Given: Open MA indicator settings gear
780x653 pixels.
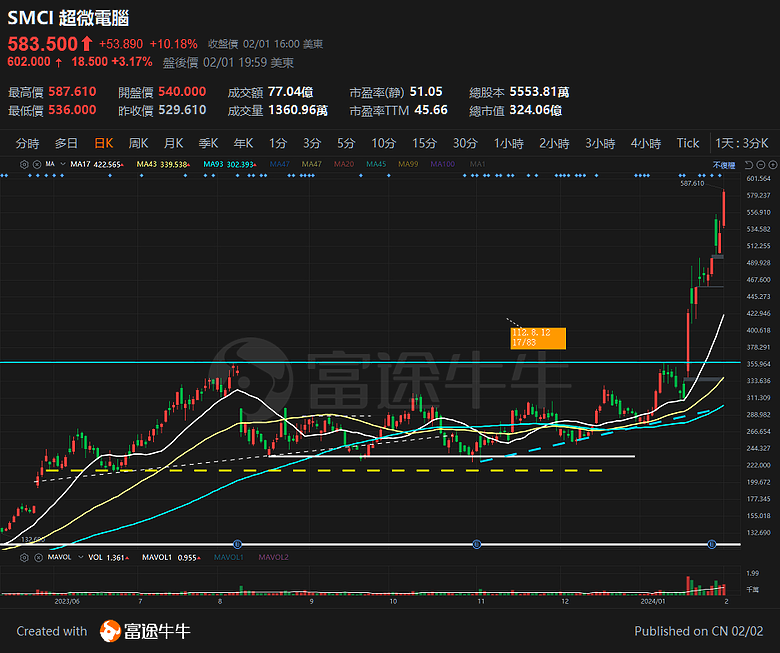Looking at the screenshot, I should [x=24, y=164].
